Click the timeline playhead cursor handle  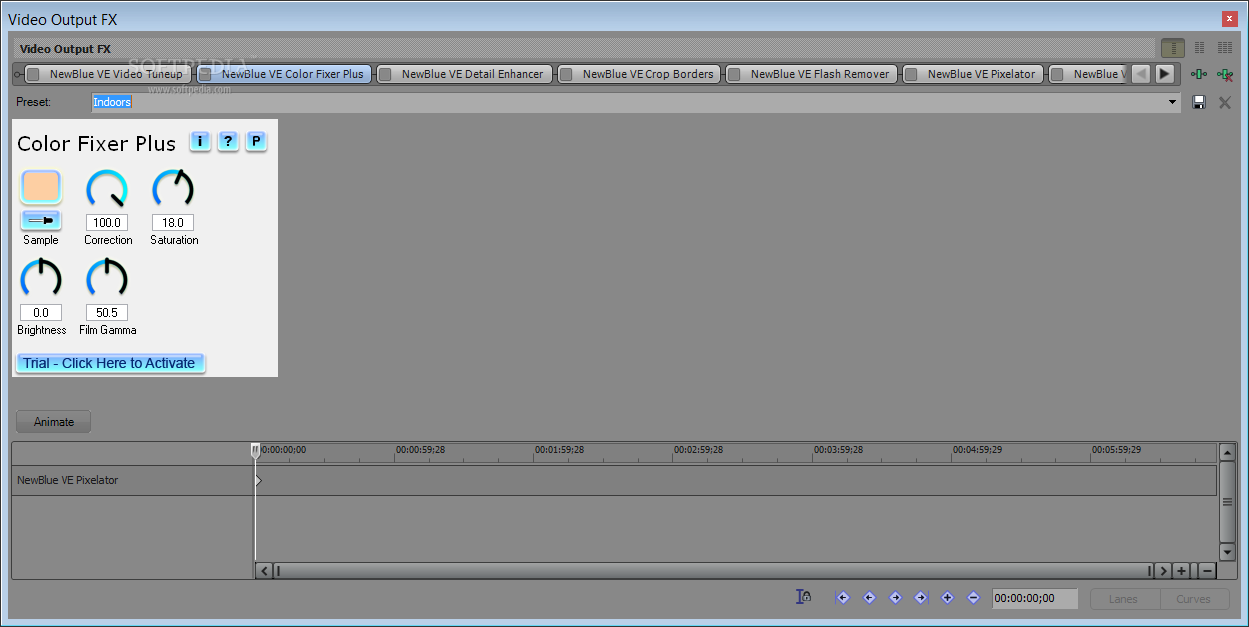(x=255, y=451)
